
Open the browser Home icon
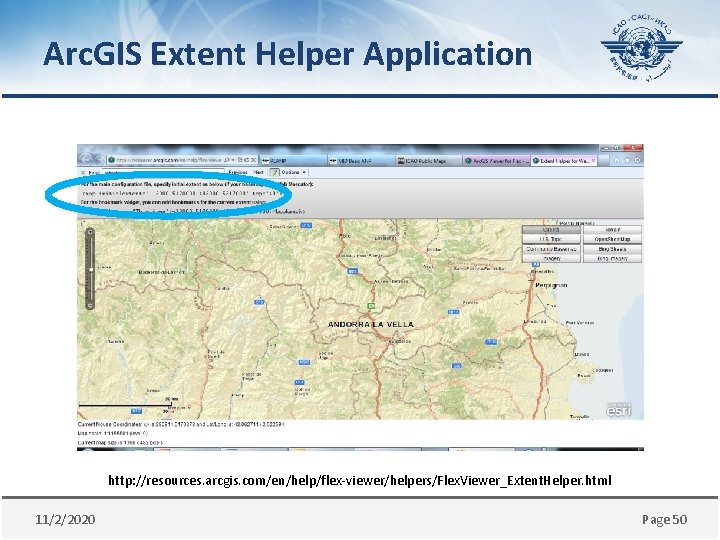point(617,160)
